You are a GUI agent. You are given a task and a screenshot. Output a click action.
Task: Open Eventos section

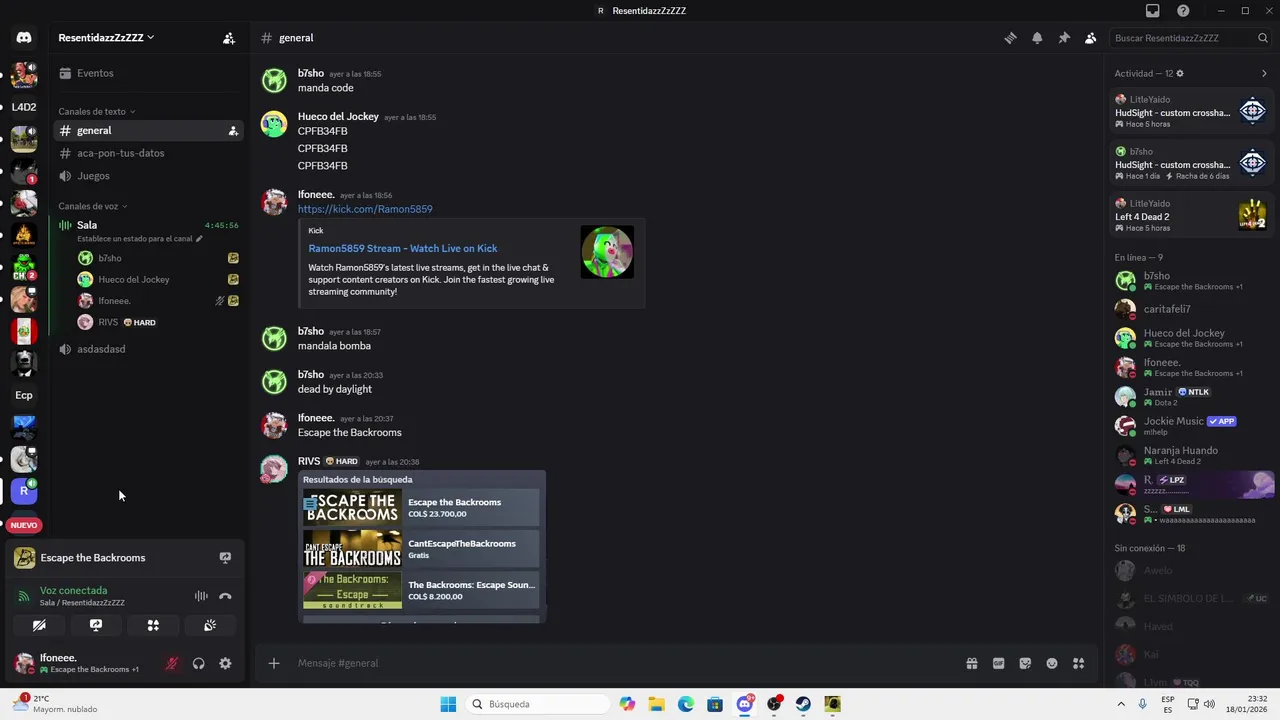click(148, 73)
